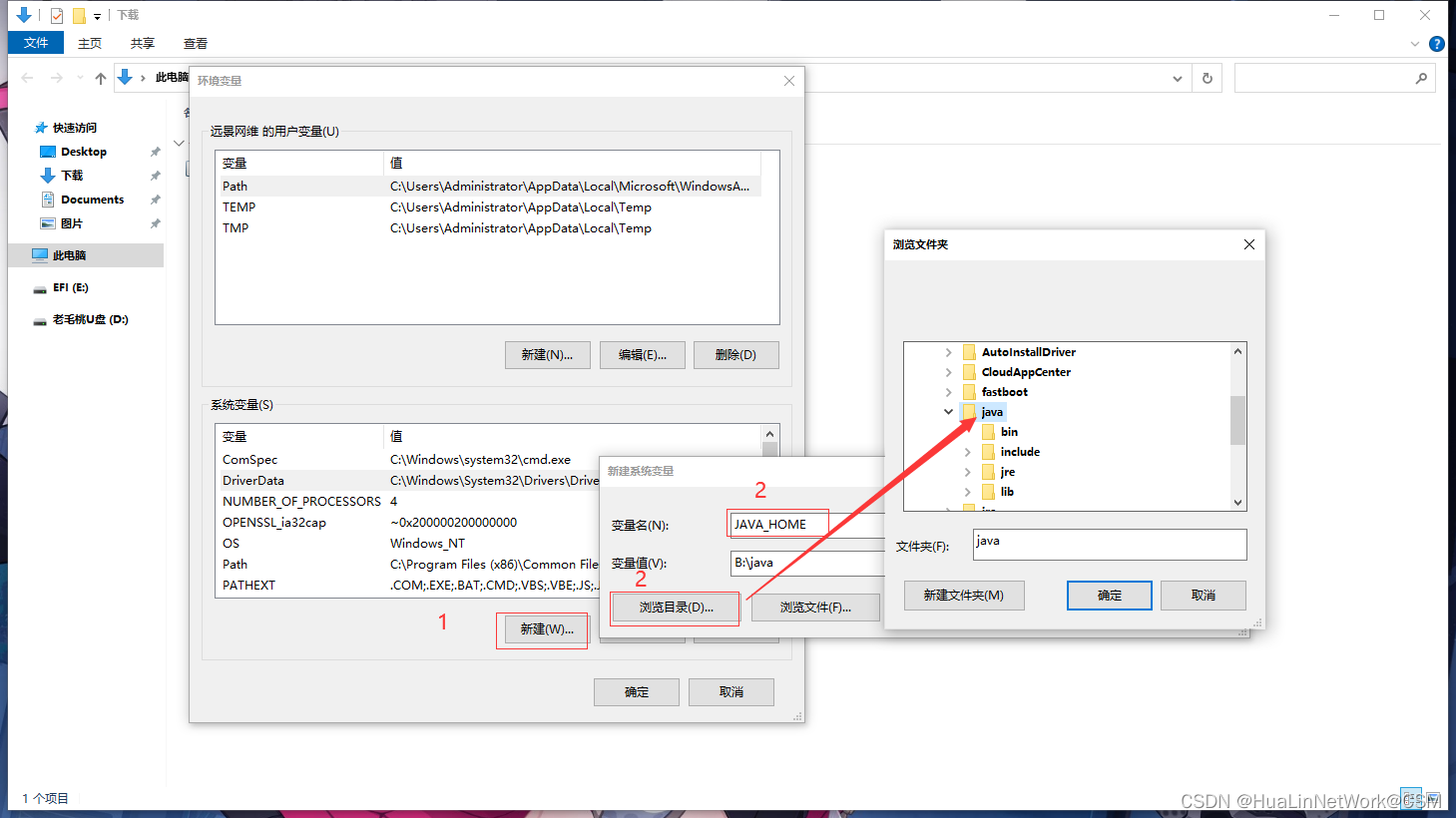Expand include folder chevron
Viewport: 1456px width, 818px height.
click(x=967, y=452)
